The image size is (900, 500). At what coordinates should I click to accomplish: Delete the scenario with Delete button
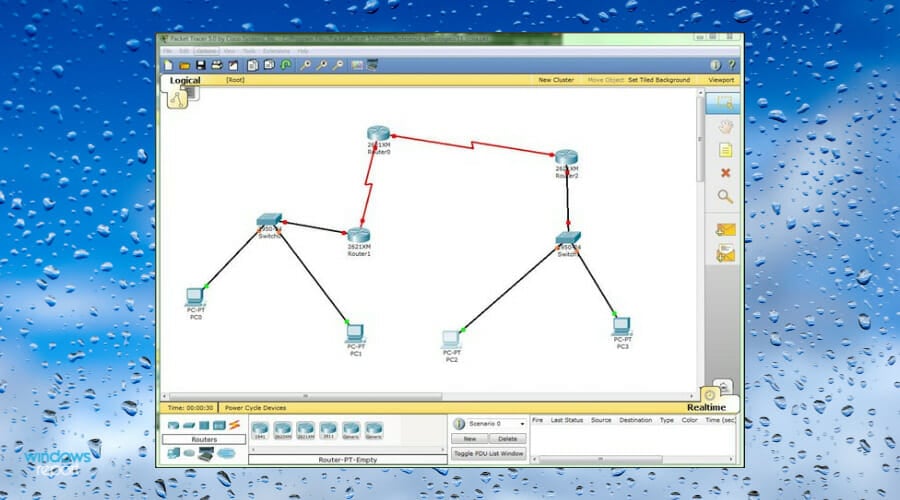pos(507,439)
